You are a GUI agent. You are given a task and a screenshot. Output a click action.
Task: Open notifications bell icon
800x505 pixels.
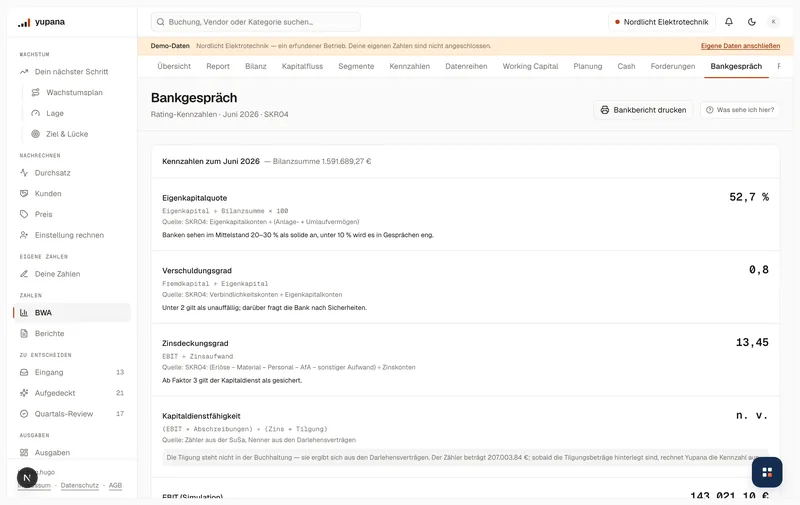729,22
